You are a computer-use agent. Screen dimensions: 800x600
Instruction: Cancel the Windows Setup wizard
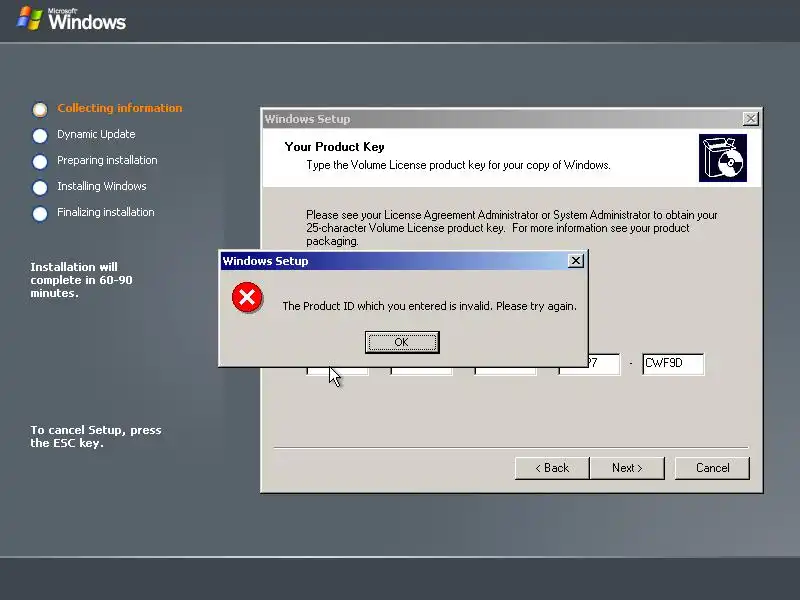pos(712,468)
